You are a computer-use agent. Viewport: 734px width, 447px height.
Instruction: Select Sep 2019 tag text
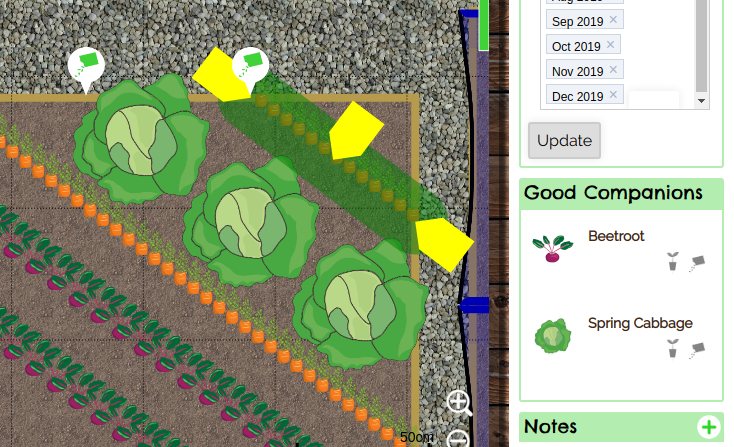(x=577, y=22)
